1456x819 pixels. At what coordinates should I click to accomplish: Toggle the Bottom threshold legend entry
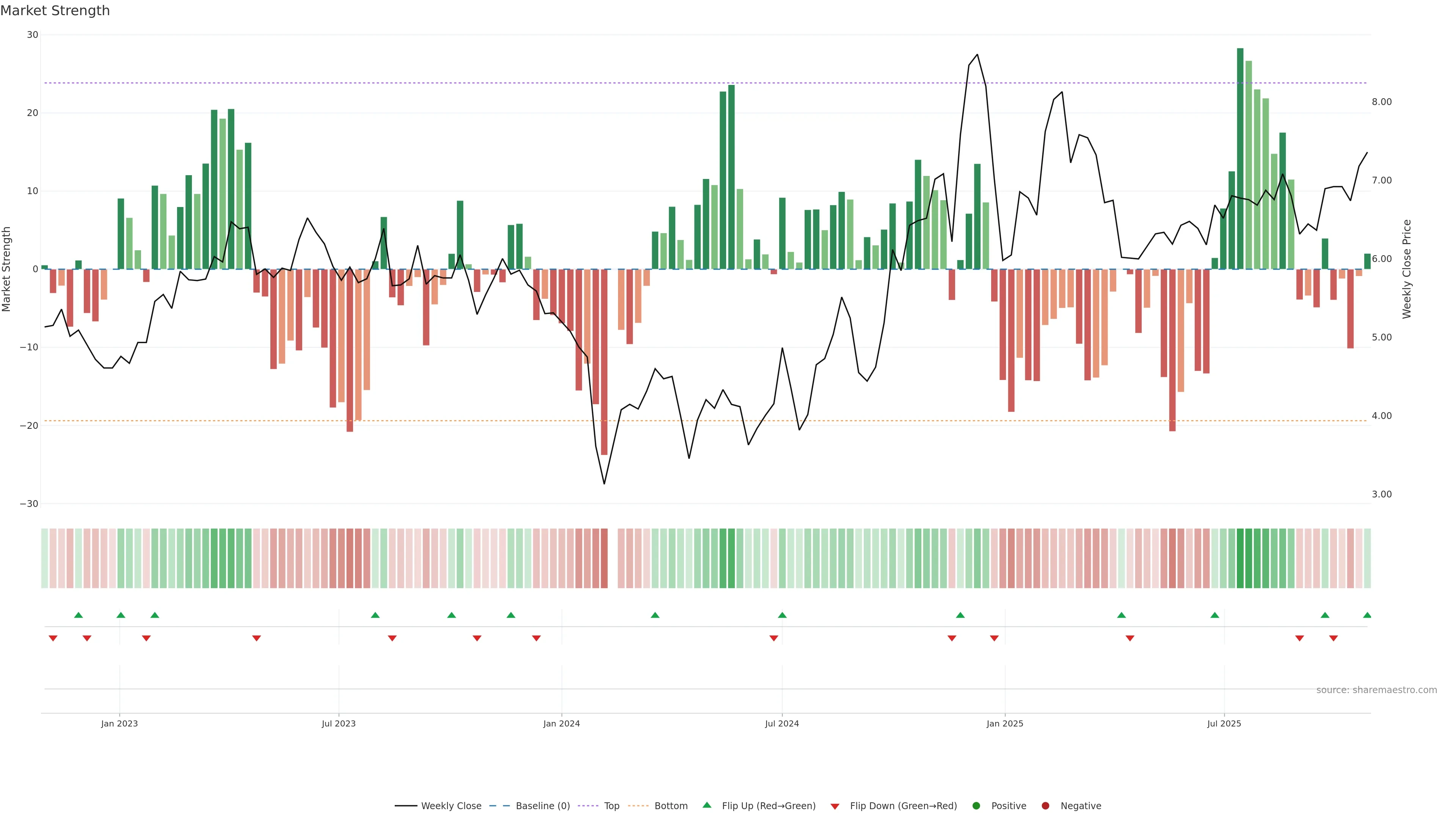pos(671,806)
